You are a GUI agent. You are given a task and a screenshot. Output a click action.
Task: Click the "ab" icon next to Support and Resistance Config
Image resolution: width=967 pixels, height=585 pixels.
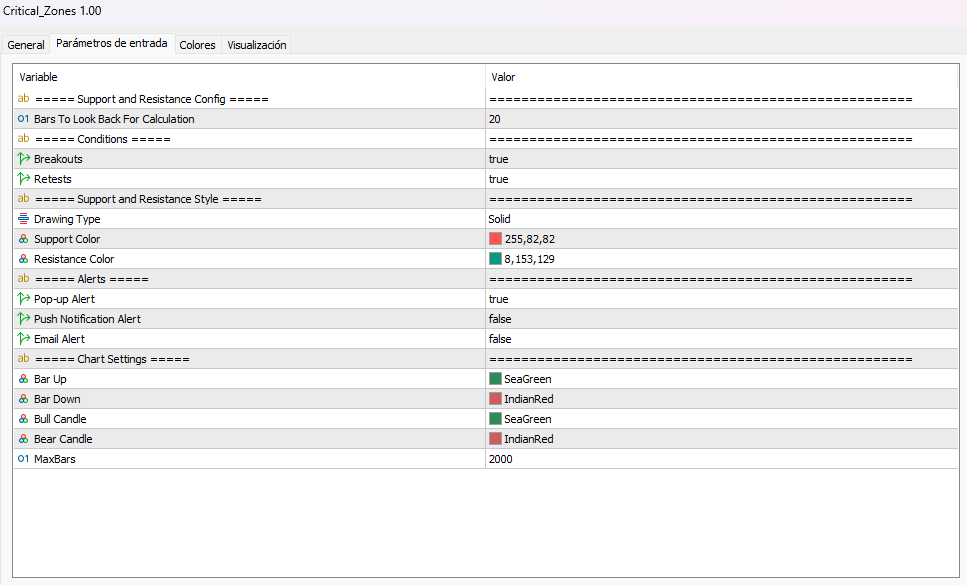coord(22,98)
